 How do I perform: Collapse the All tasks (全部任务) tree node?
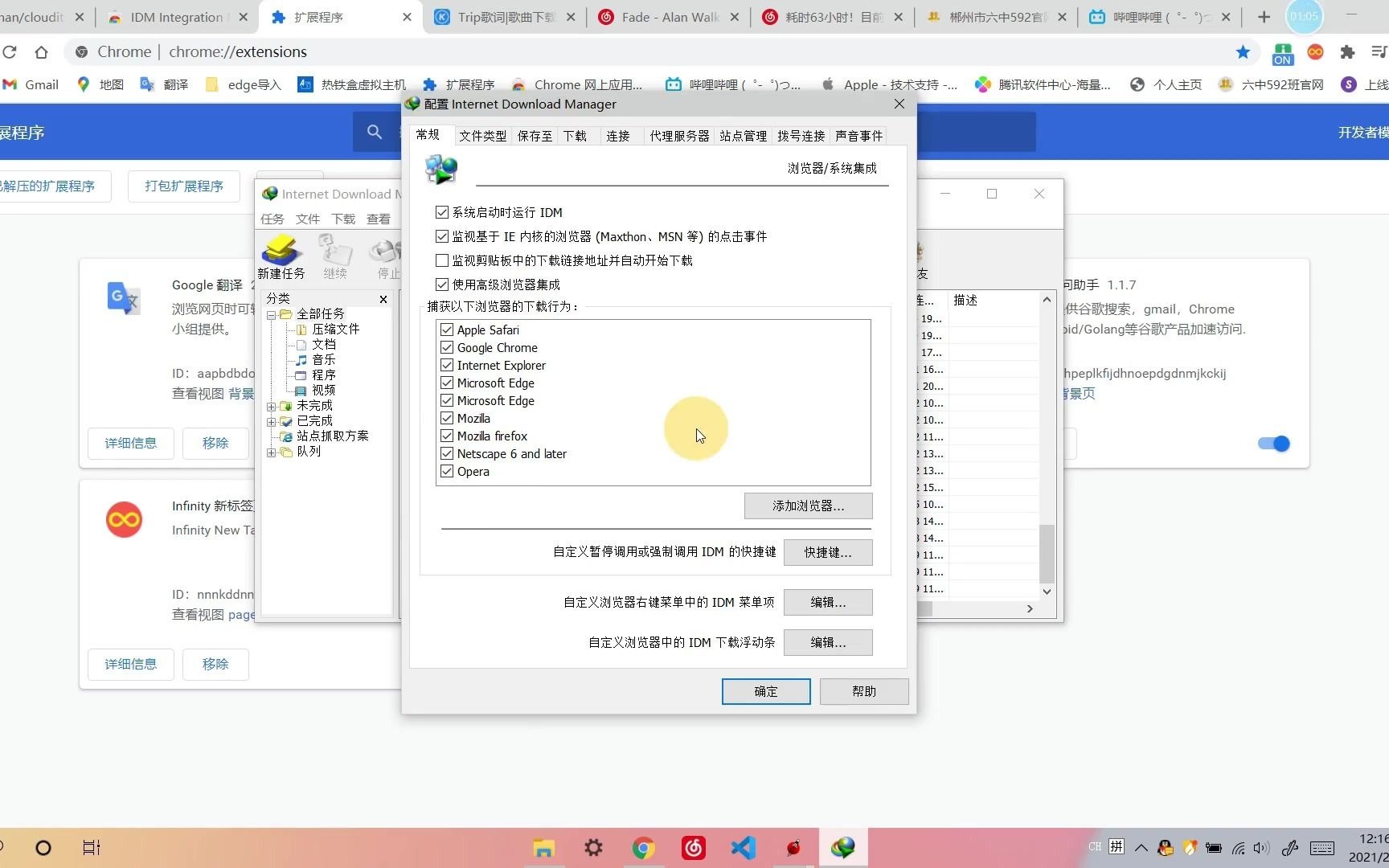(x=272, y=314)
